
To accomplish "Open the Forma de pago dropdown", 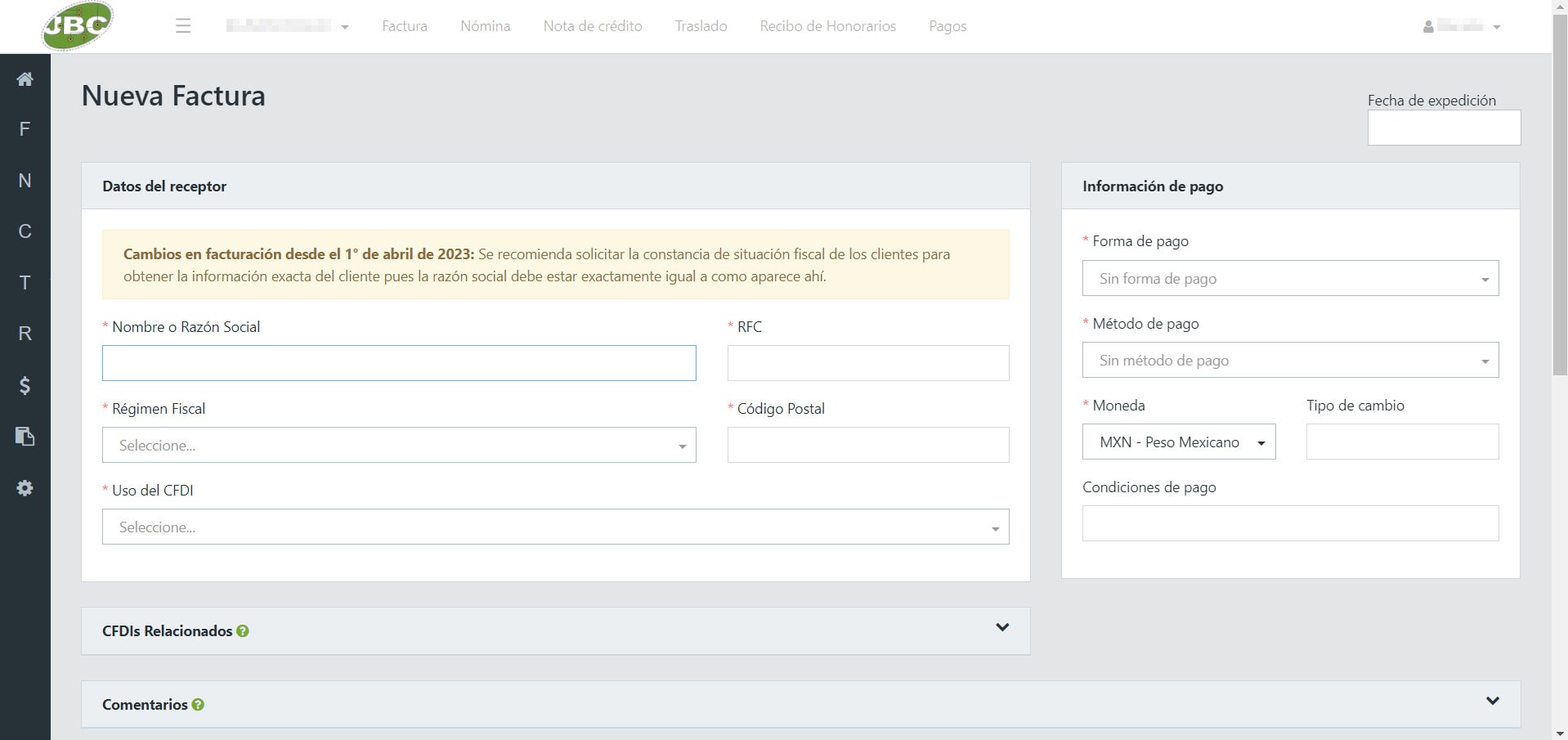I will [1290, 278].
